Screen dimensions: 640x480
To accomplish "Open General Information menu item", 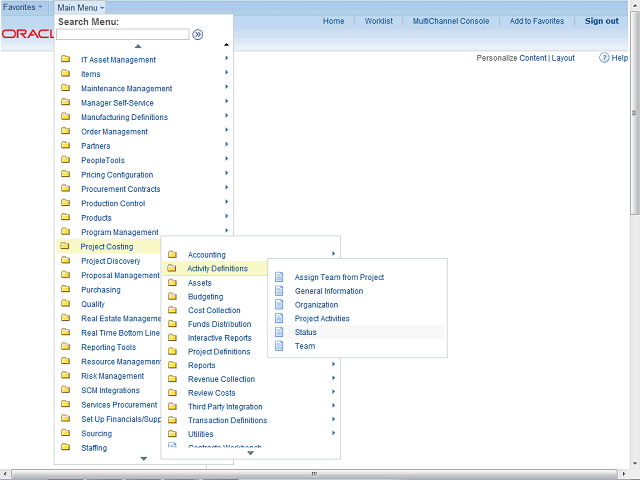I will [329, 291].
